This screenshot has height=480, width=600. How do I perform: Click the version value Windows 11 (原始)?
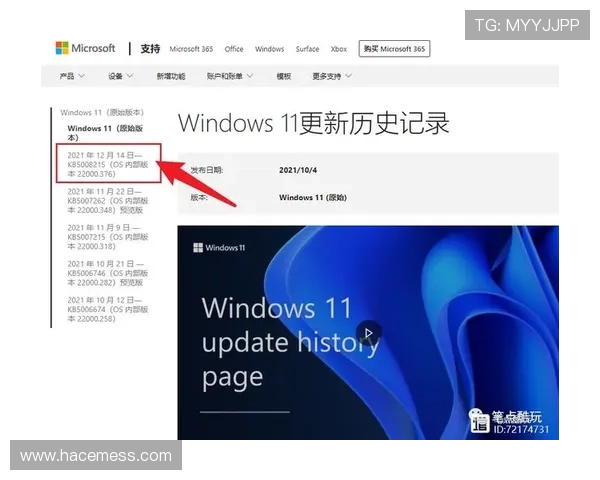pyautogui.click(x=313, y=198)
